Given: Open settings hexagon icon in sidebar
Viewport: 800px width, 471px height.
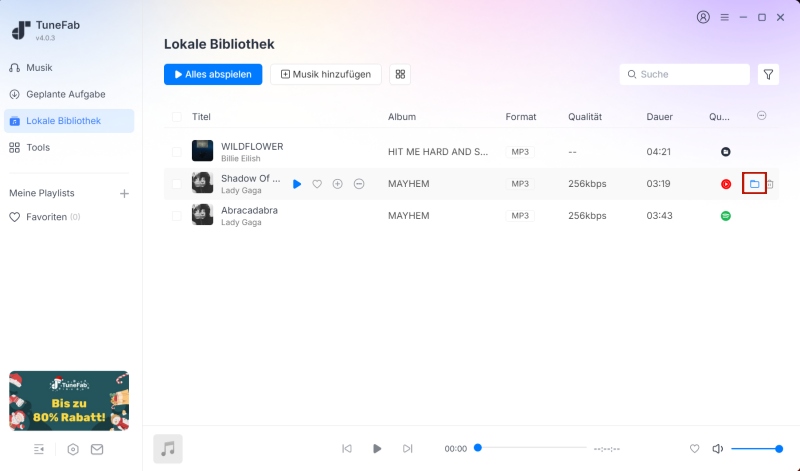Looking at the screenshot, I should (x=73, y=449).
